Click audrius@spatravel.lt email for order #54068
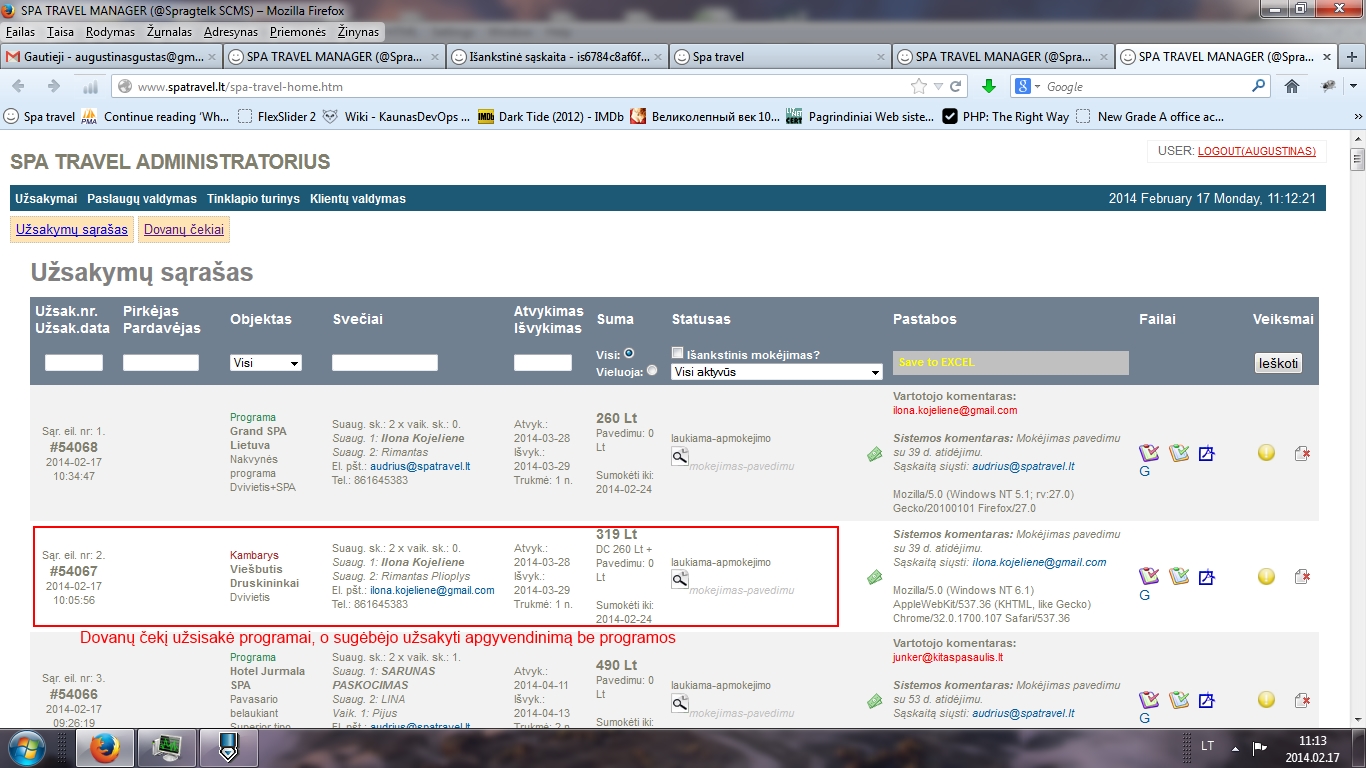This screenshot has width=1366, height=768. point(420,466)
